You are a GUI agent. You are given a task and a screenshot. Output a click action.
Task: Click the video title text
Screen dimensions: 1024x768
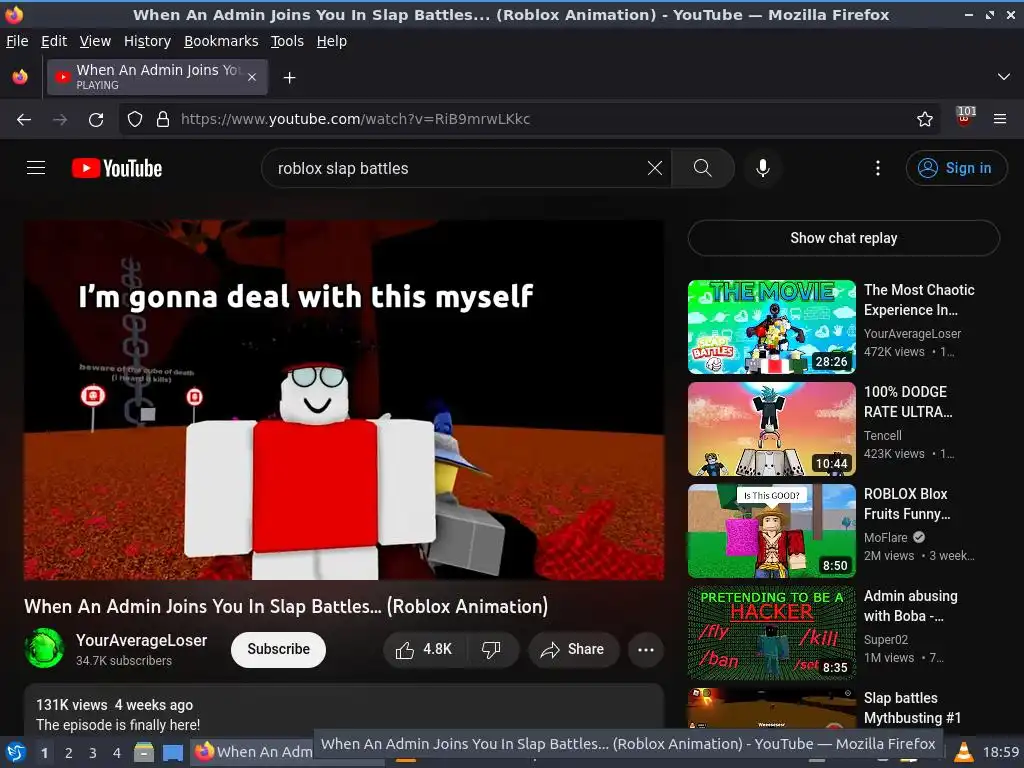tap(286, 606)
